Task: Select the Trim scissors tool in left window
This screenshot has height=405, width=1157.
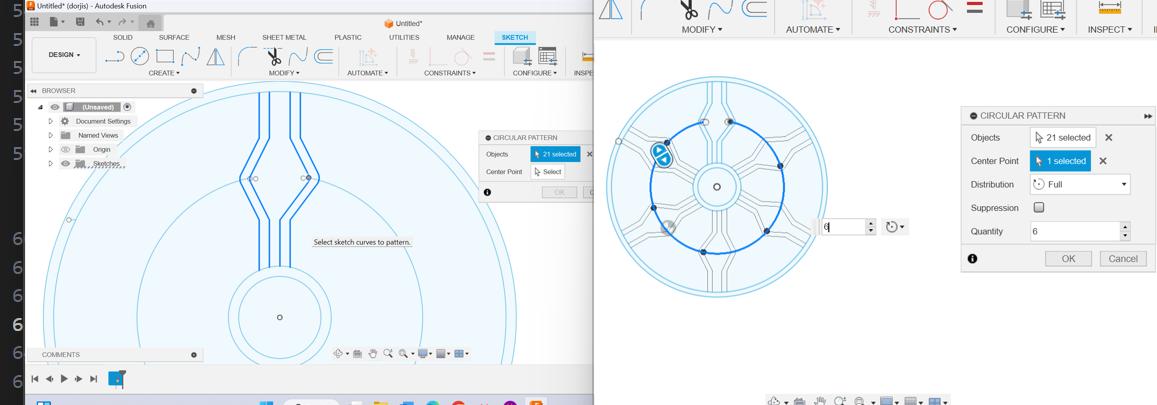Action: pyautogui.click(x=274, y=56)
